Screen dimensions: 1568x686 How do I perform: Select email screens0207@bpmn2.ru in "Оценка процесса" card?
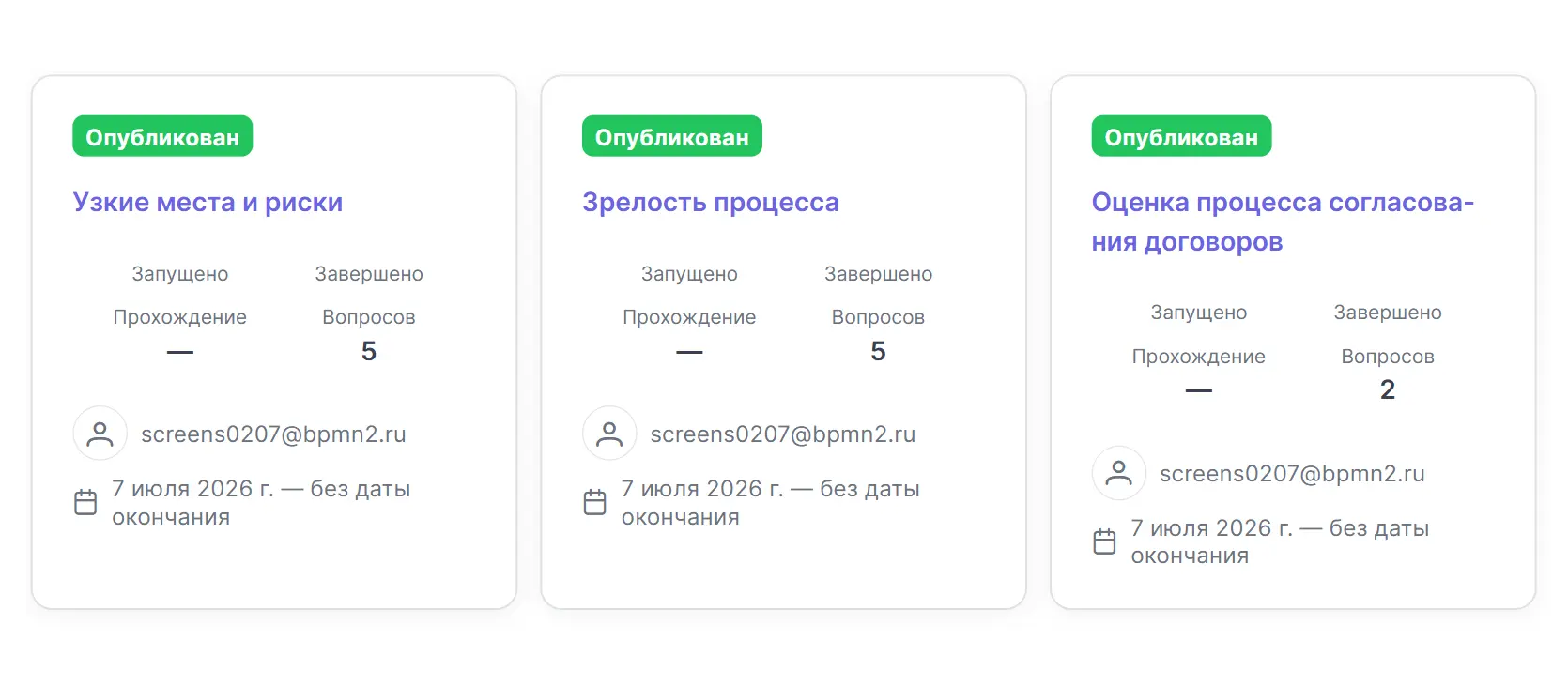coord(1292,474)
